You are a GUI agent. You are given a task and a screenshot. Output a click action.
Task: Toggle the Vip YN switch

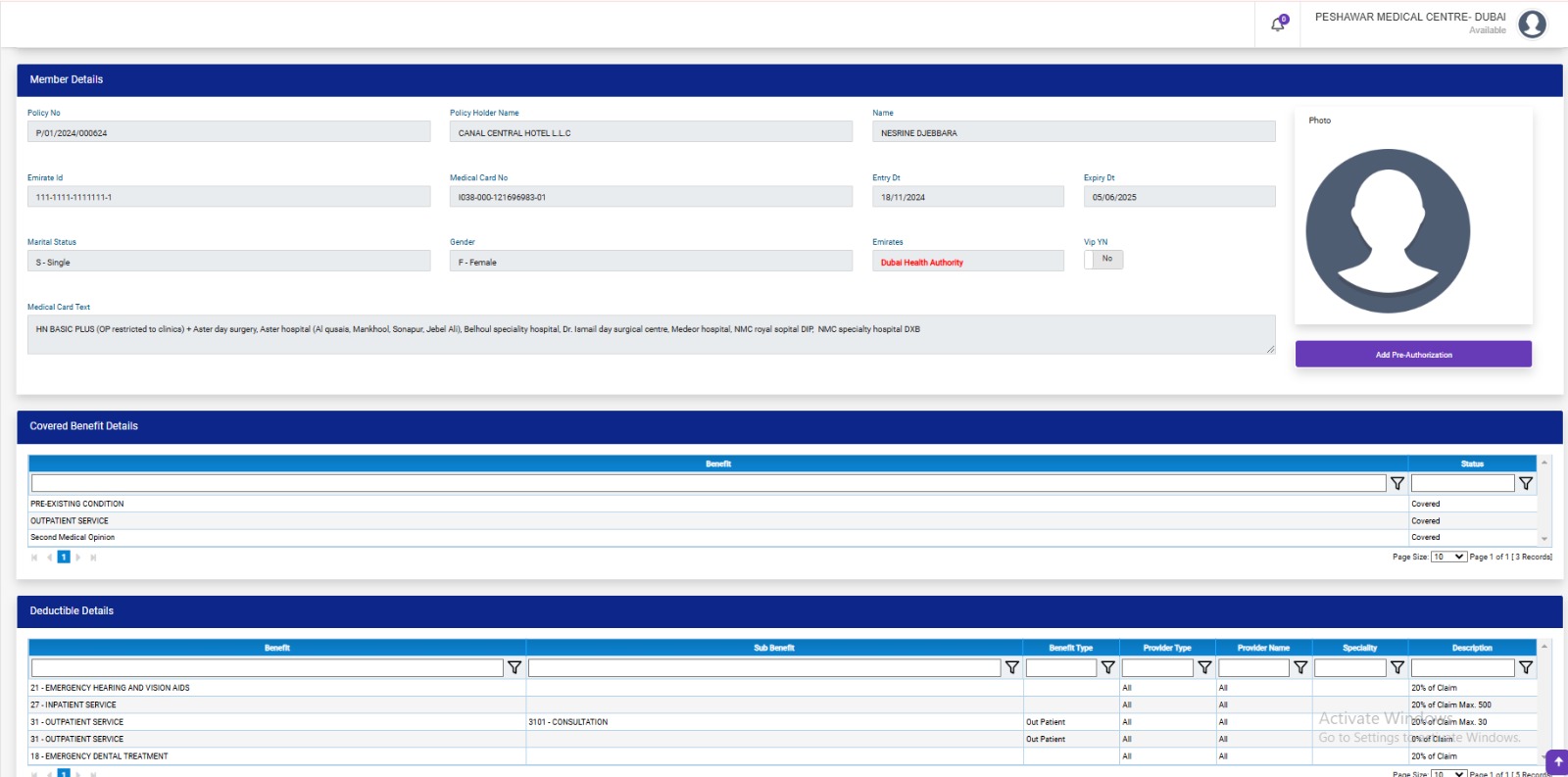tap(1103, 260)
